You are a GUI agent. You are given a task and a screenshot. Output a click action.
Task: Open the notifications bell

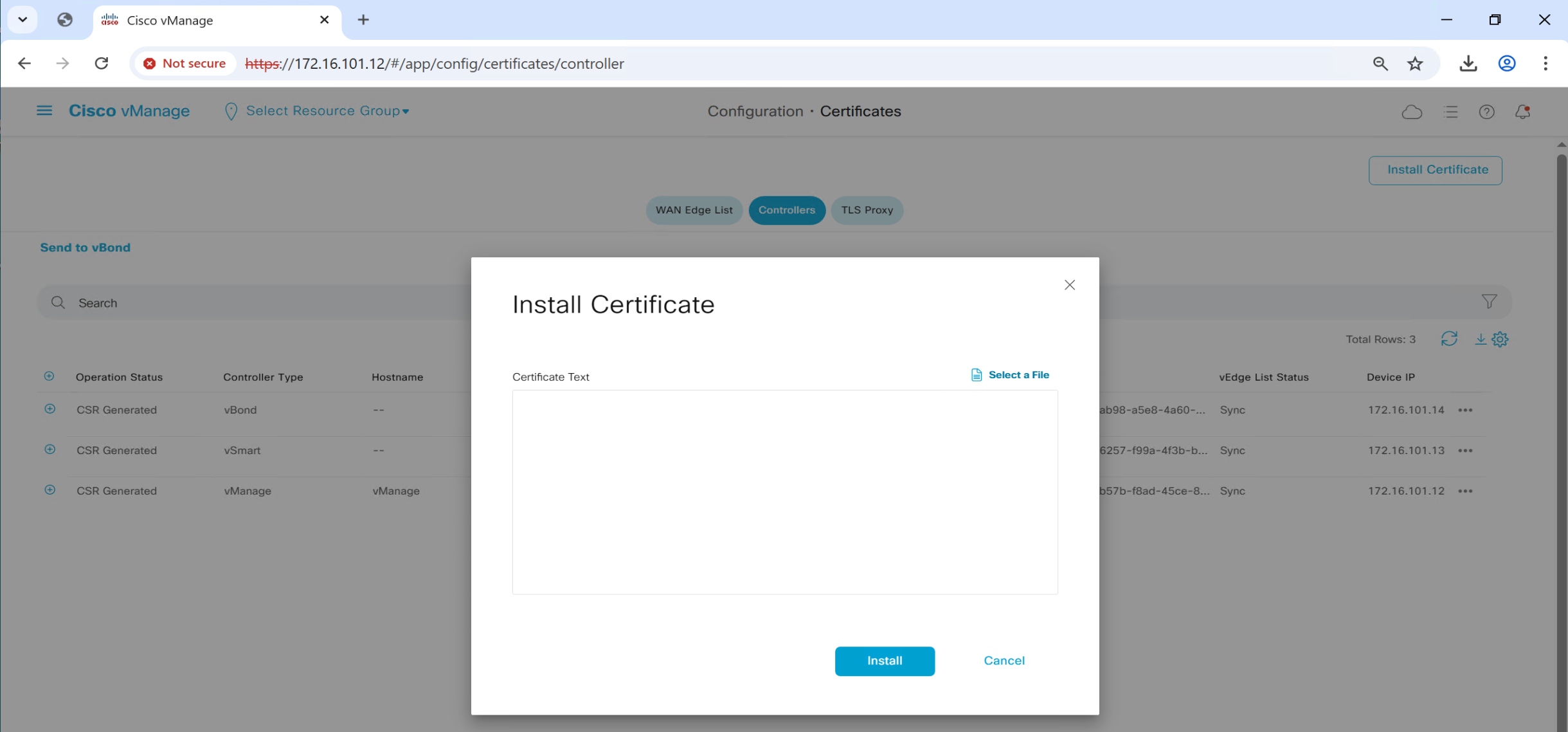coord(1522,112)
